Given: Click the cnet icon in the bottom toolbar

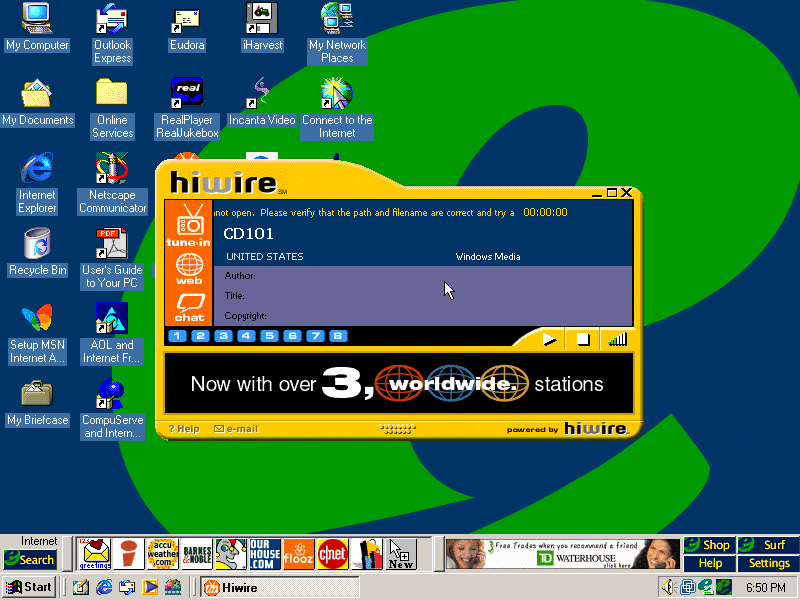Looking at the screenshot, I should (331, 553).
